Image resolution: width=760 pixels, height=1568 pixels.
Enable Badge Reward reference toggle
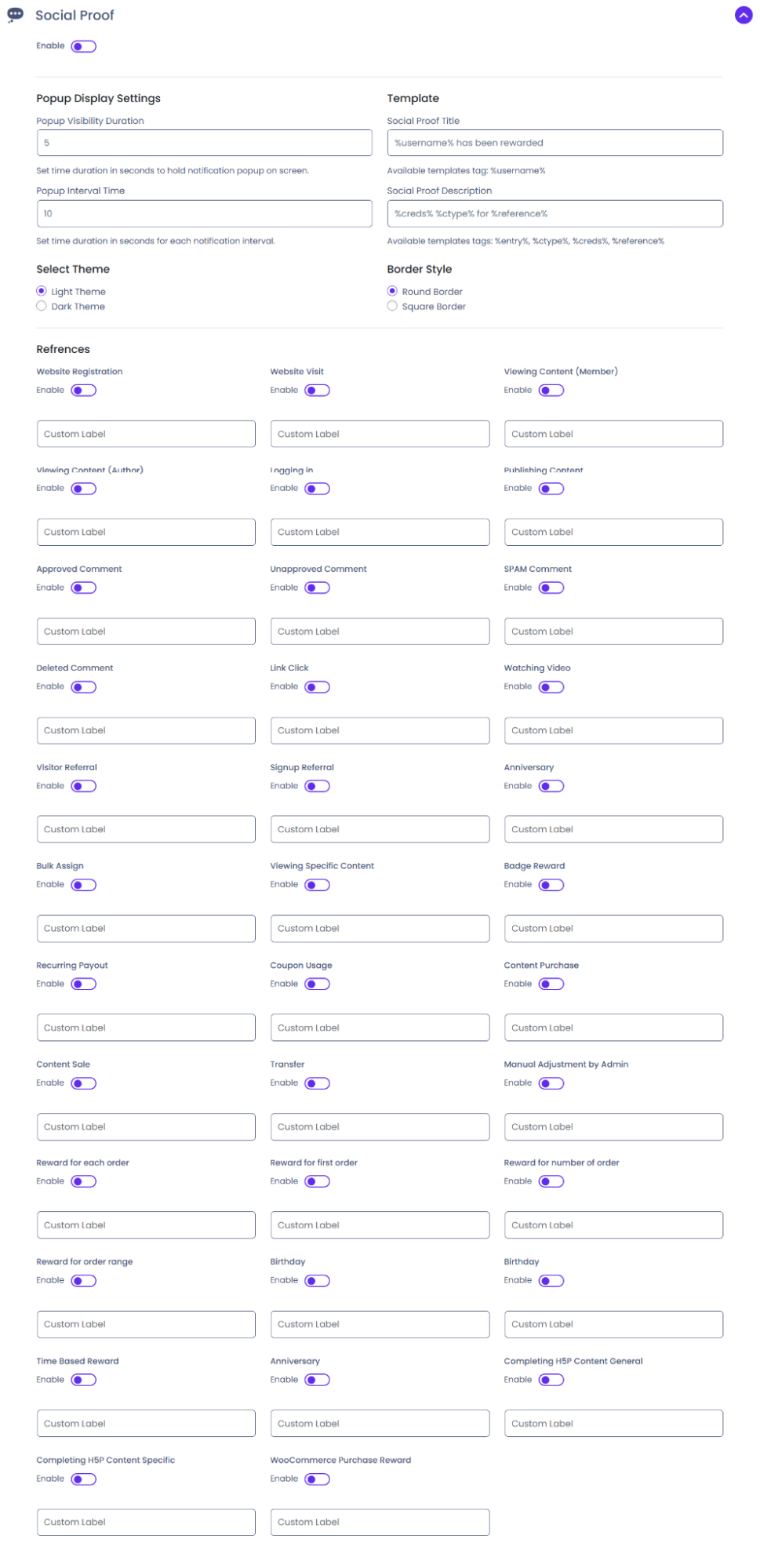point(551,885)
